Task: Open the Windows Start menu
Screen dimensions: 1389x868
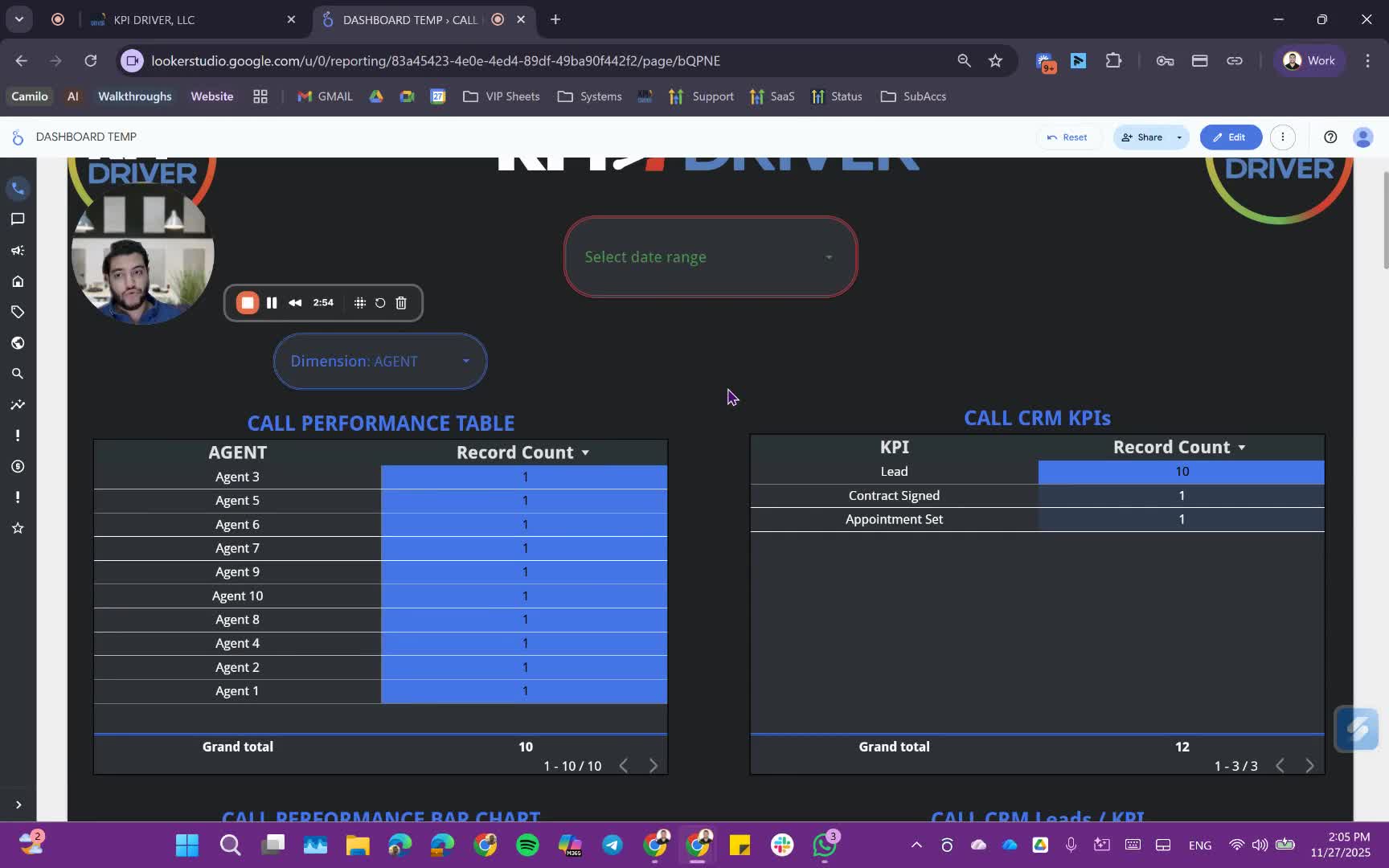Action: click(187, 845)
